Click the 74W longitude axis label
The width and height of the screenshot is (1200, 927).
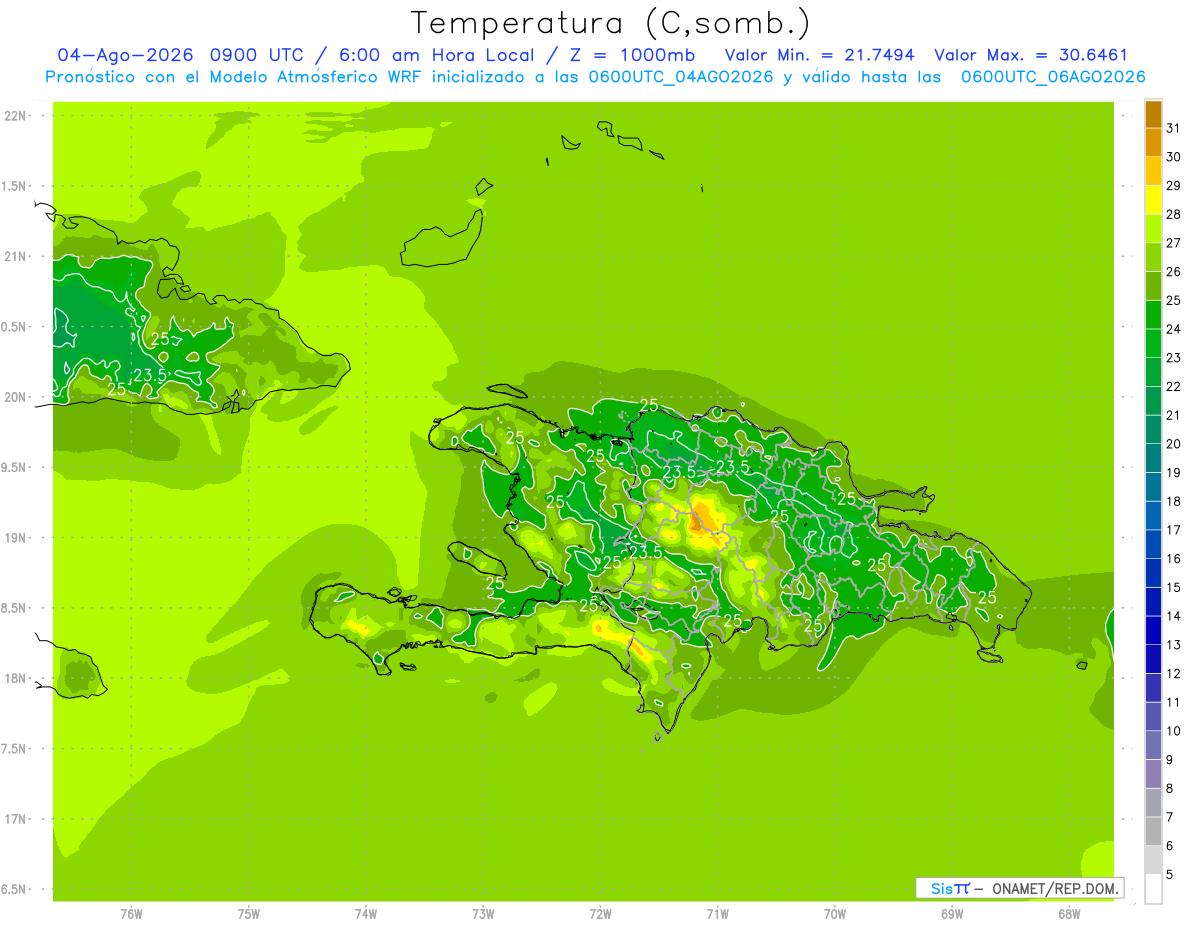tap(366, 914)
